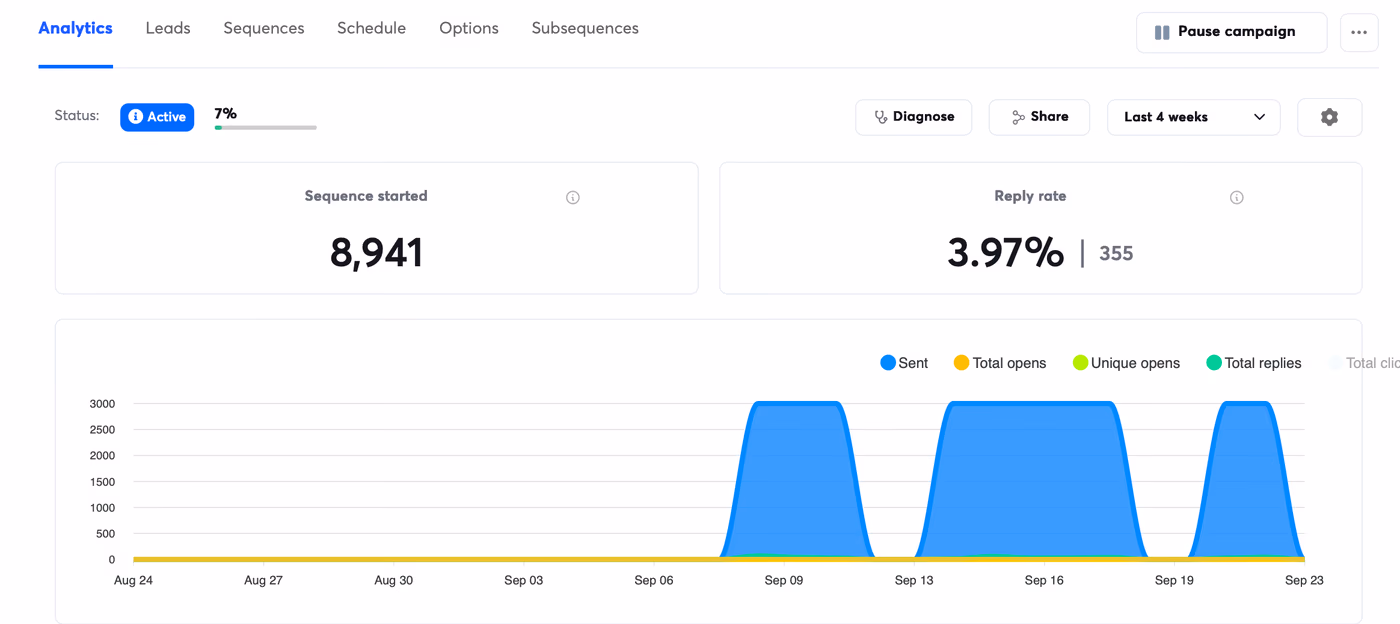Expand the Last 4 weeks date dropdown
This screenshot has height=624, width=1400.
[1194, 117]
